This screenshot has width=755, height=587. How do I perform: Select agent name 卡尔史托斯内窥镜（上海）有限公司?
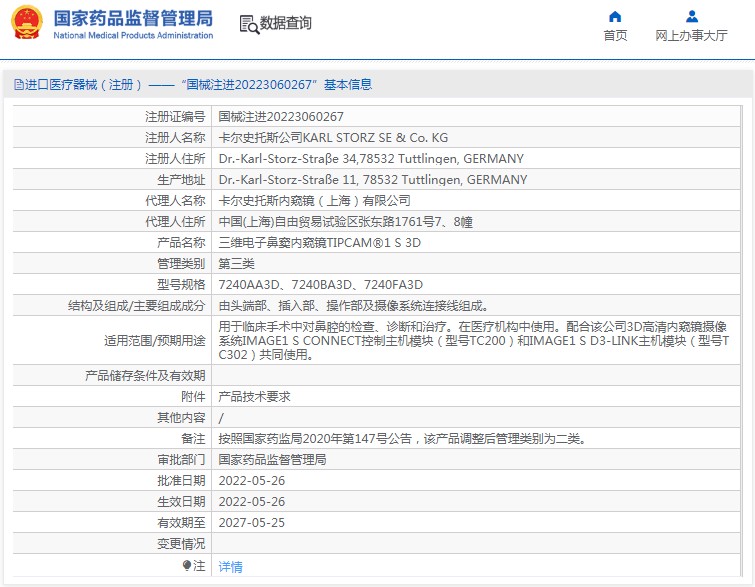tap(314, 201)
